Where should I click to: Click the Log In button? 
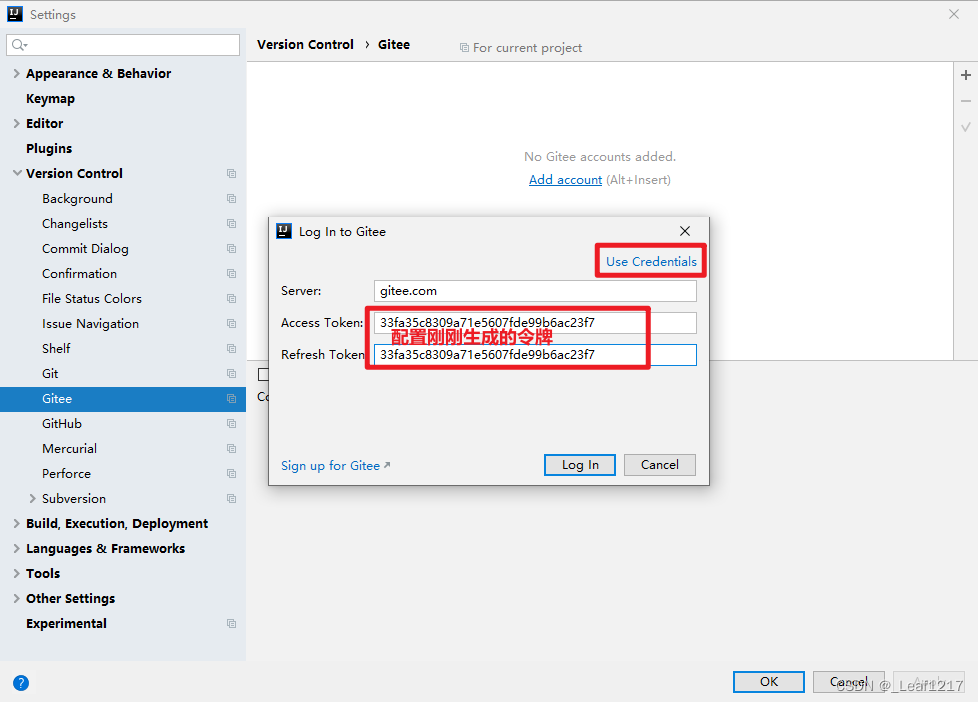(x=579, y=465)
